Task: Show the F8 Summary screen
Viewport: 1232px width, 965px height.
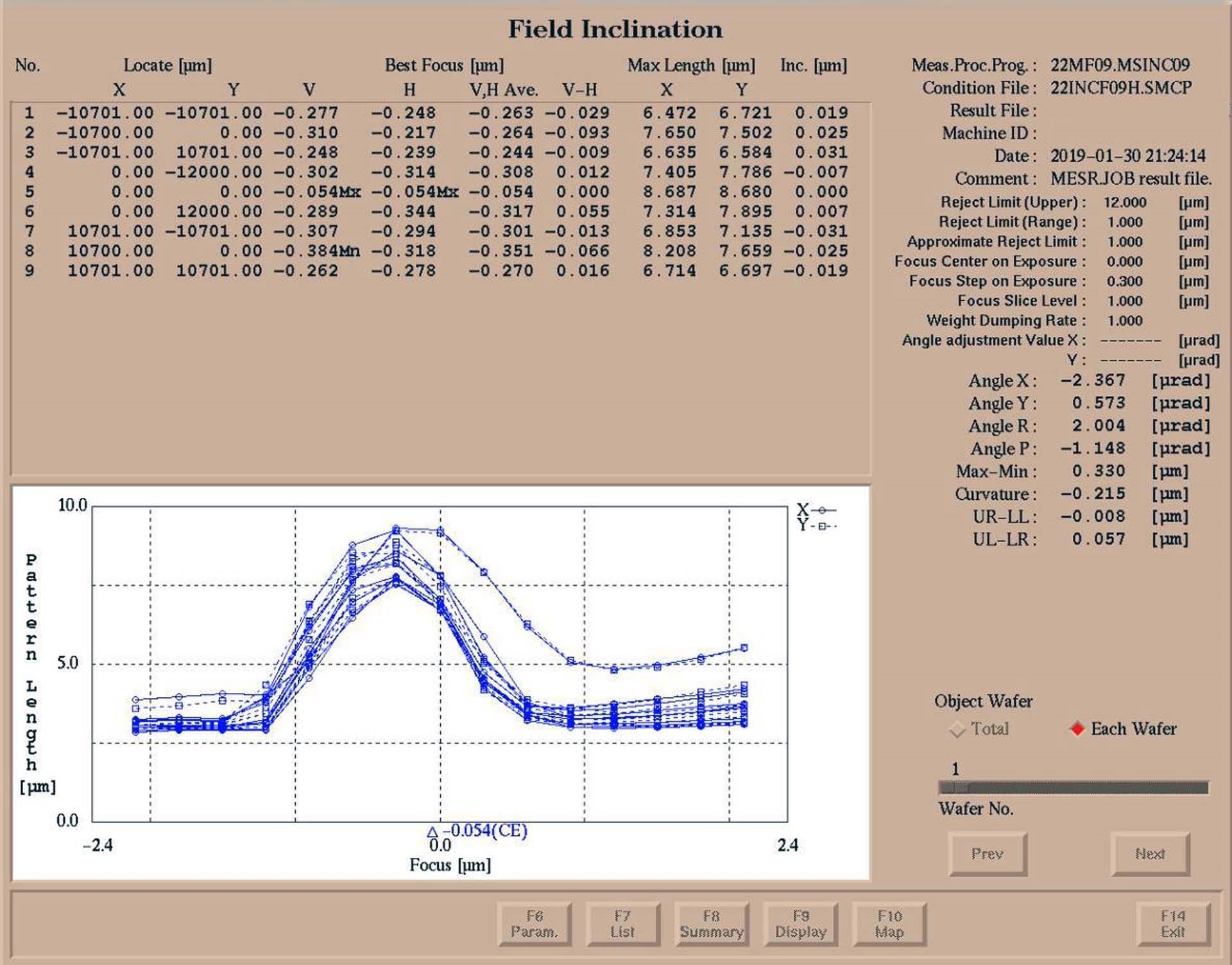Action: 712,924
